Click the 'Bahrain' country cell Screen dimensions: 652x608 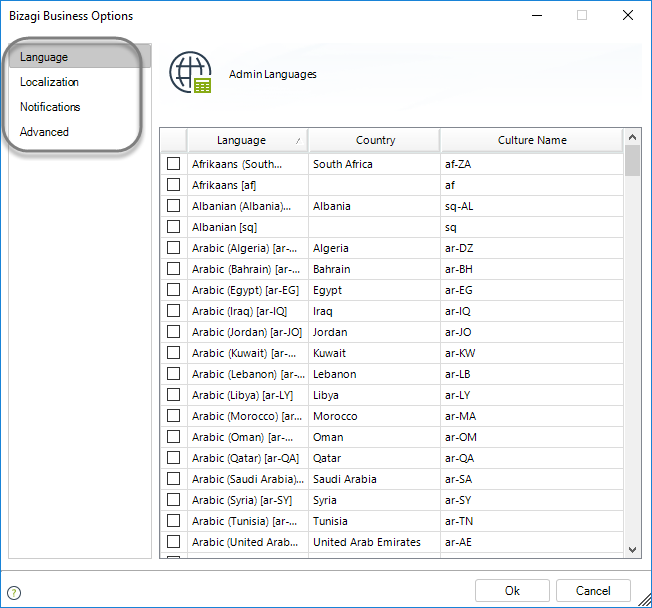click(374, 269)
